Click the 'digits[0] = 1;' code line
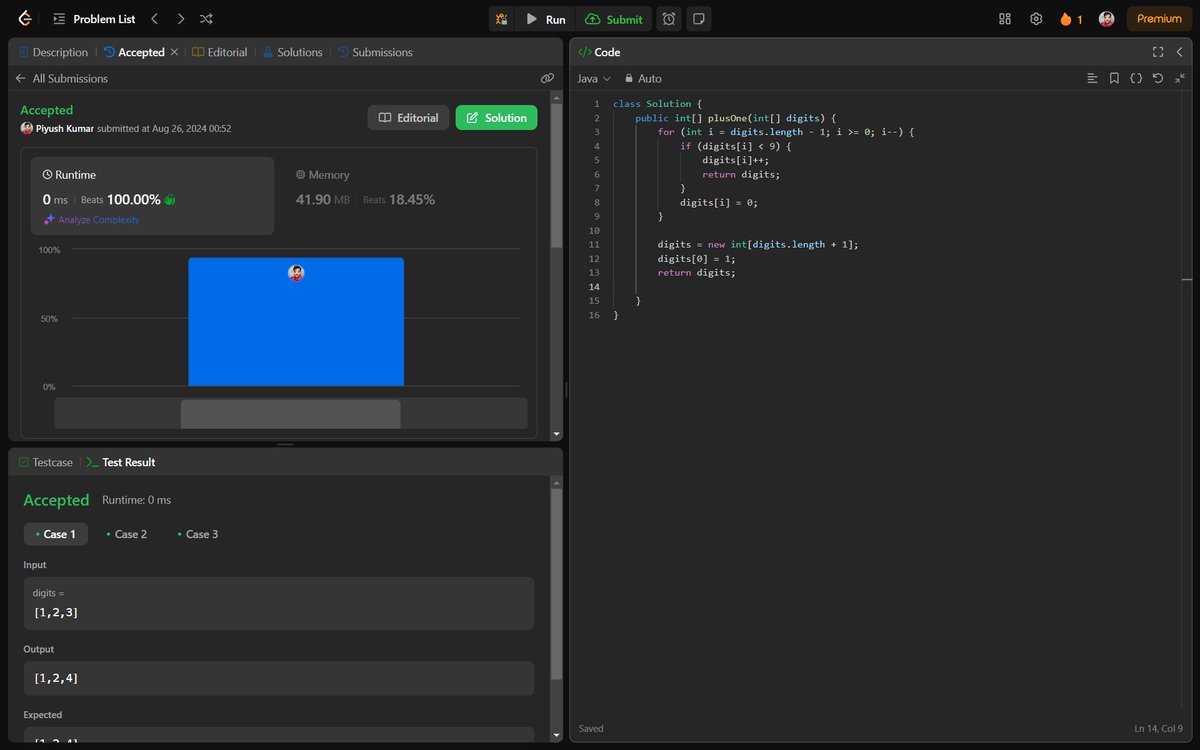This screenshot has width=1200, height=750. [x=696, y=258]
